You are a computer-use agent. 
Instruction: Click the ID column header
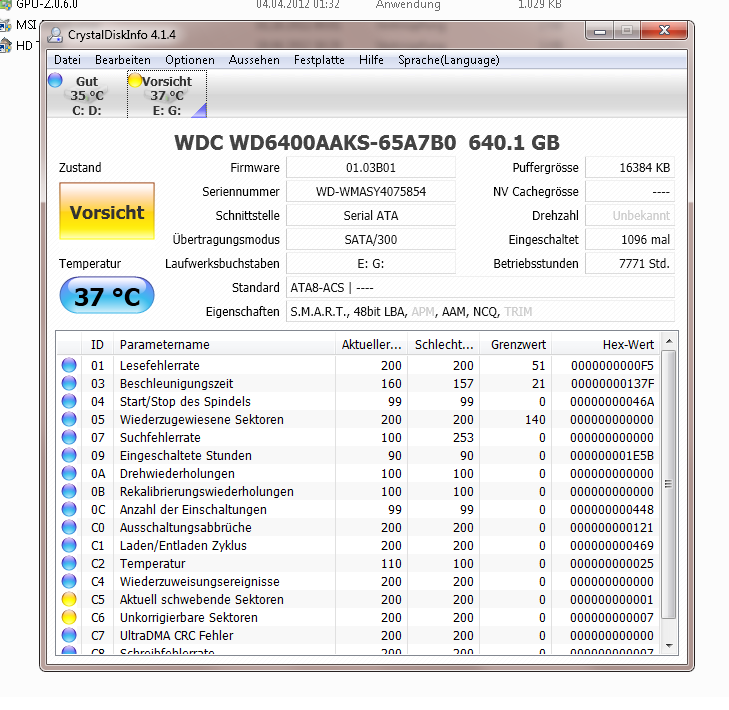(97, 345)
